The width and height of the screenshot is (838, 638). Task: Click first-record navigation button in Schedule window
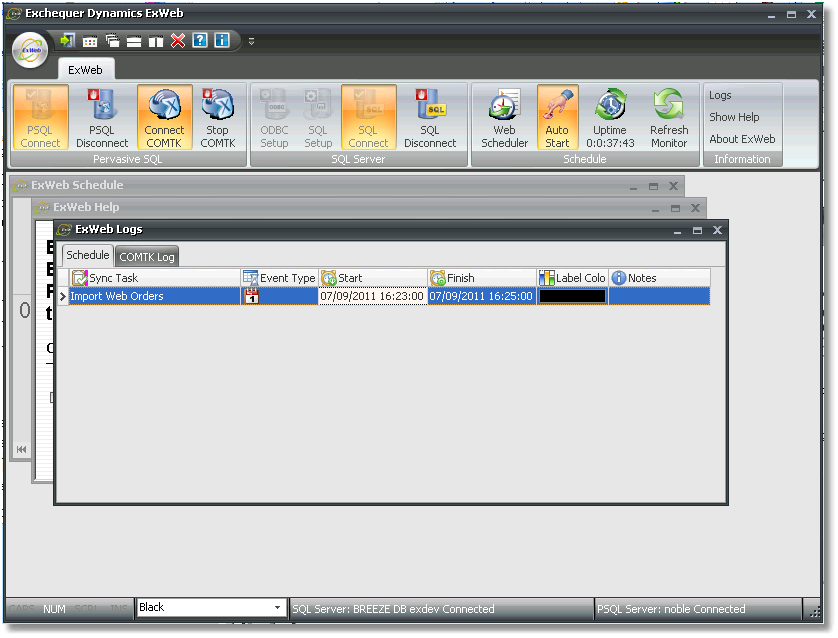[x=21, y=449]
